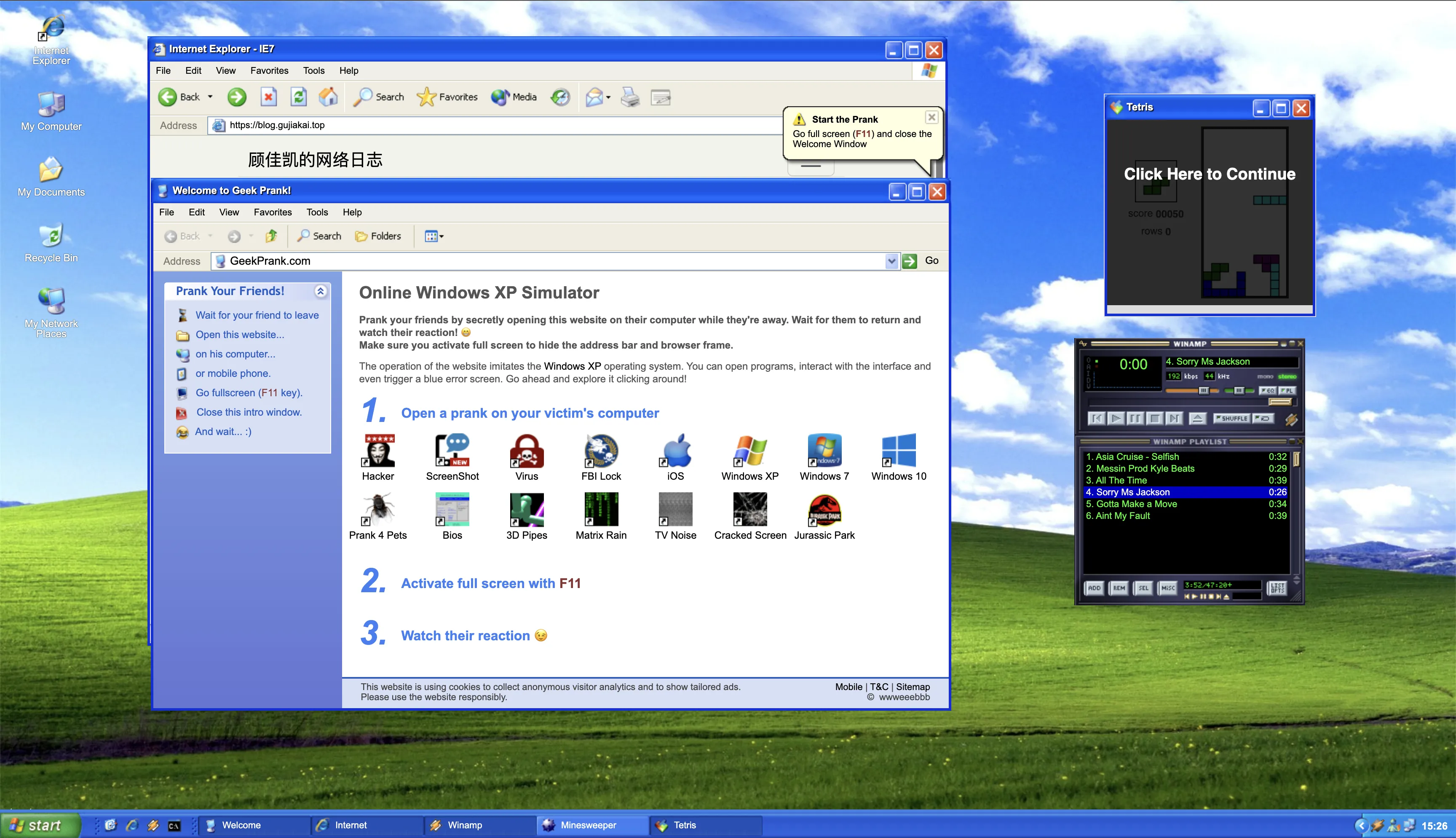Click Close this intro window link

(x=249, y=412)
